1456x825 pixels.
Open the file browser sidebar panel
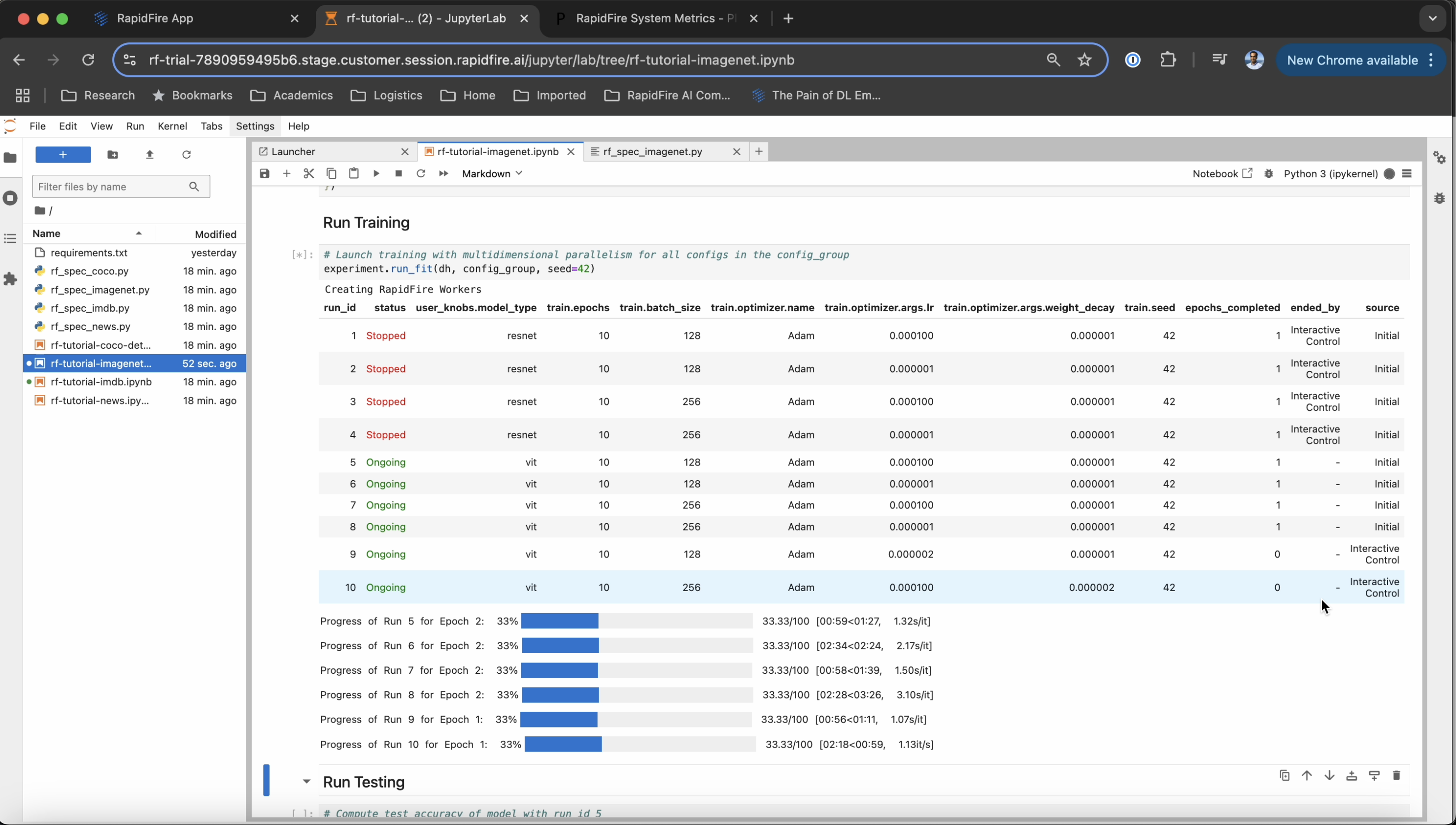click(10, 158)
